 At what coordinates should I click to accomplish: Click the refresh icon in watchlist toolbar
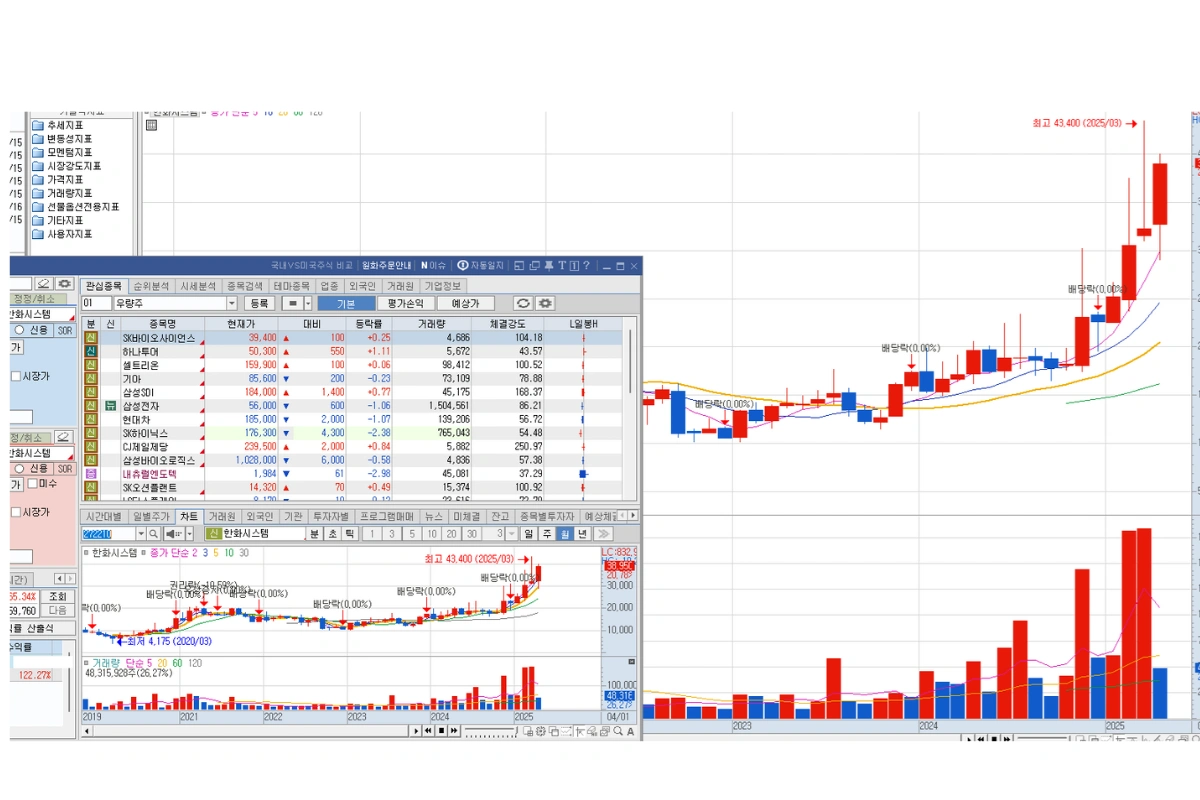(523, 303)
